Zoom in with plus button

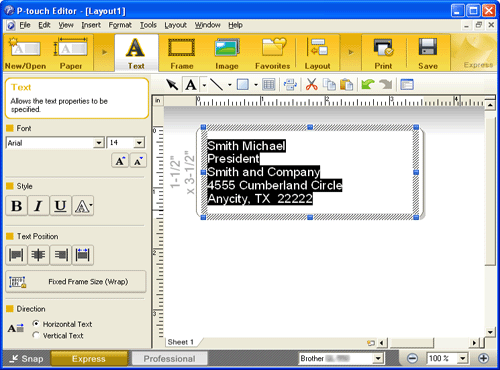(x=483, y=358)
